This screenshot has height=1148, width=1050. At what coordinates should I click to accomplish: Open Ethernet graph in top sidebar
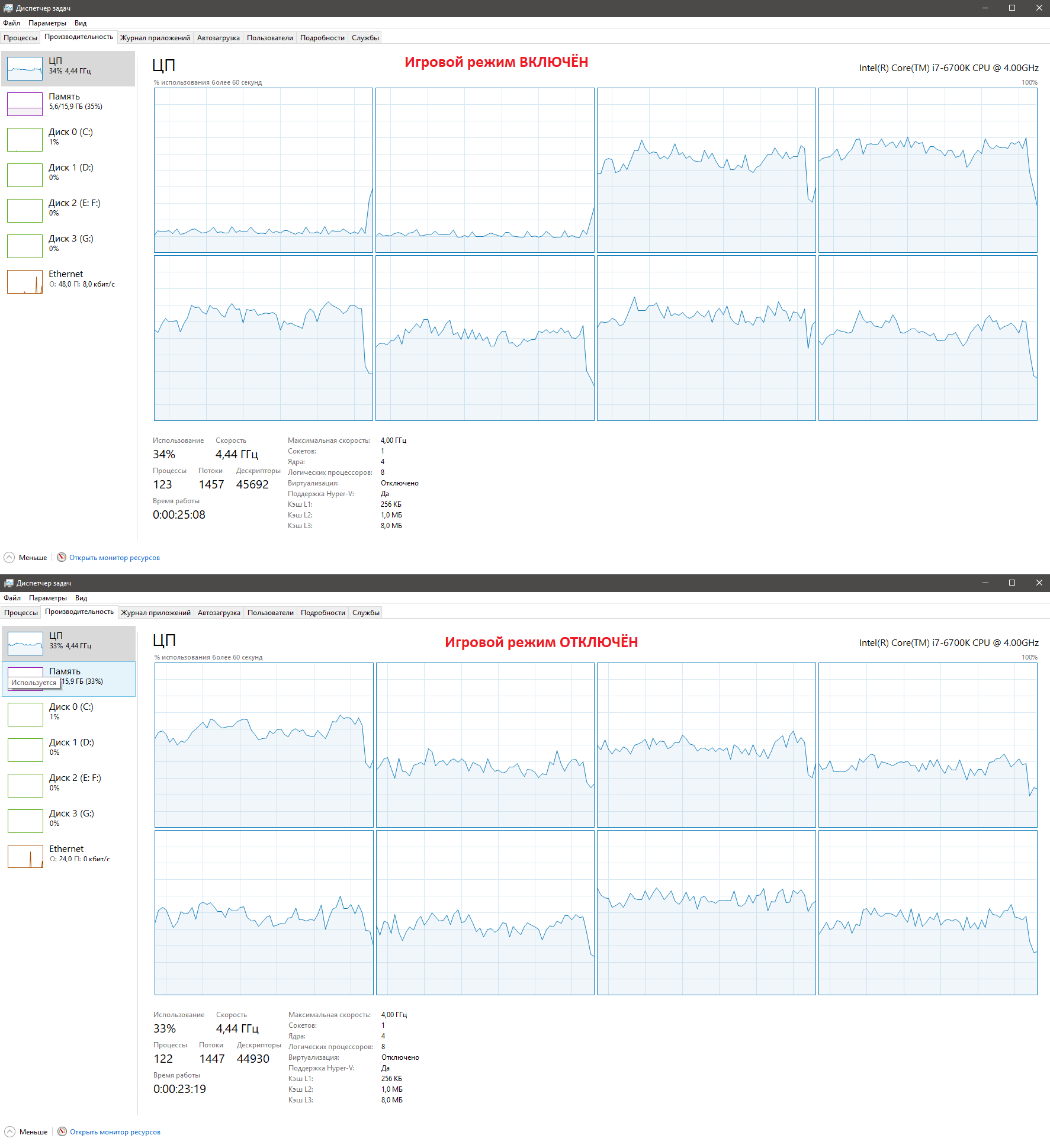25,282
